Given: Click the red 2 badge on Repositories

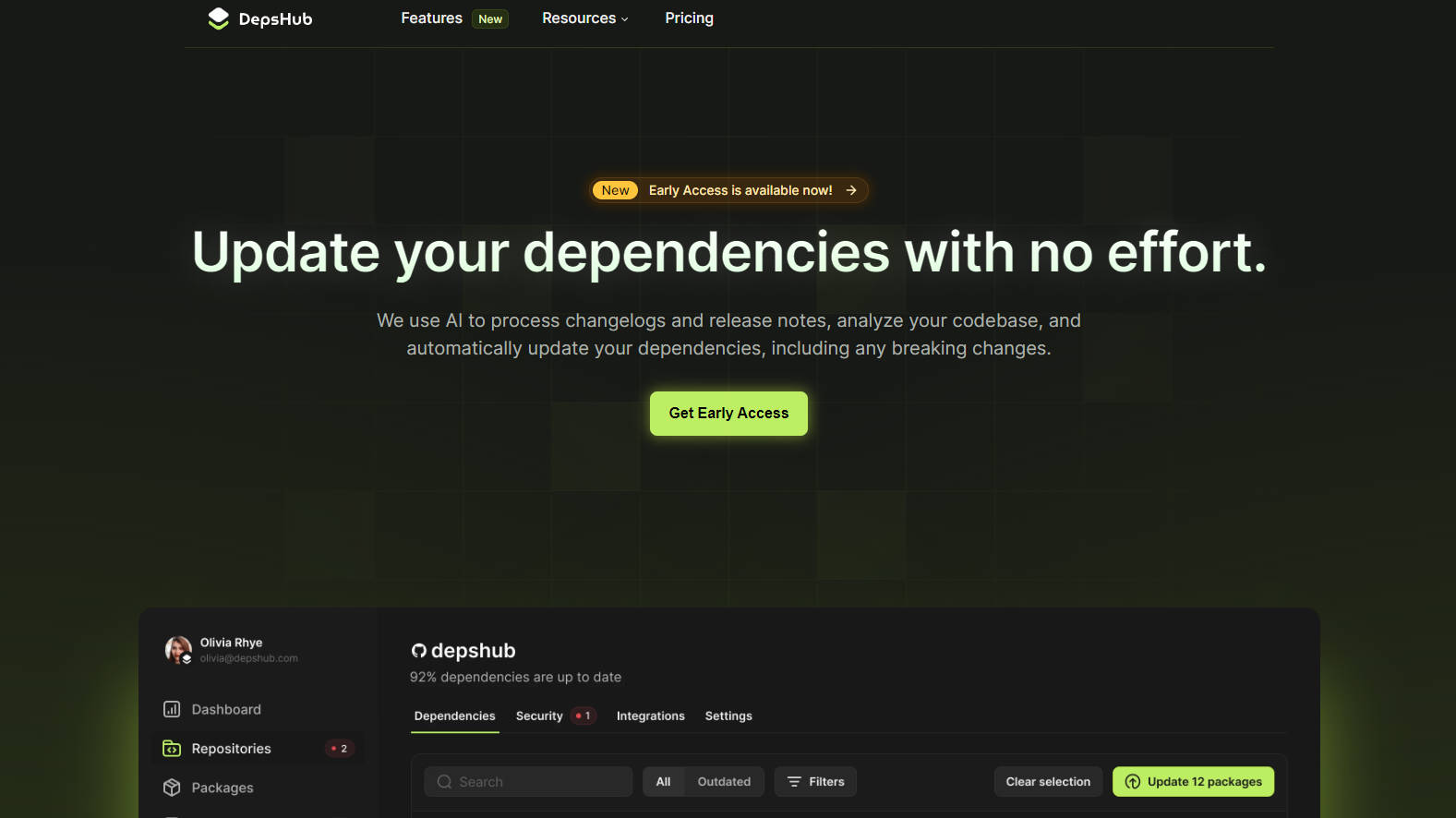Looking at the screenshot, I should [340, 749].
